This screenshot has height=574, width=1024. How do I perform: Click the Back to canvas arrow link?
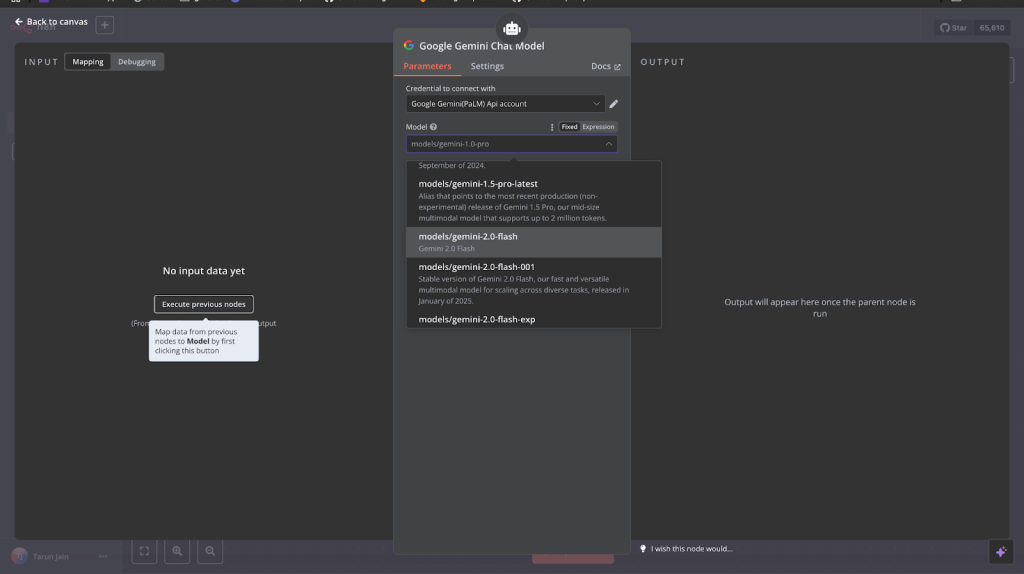(51, 22)
